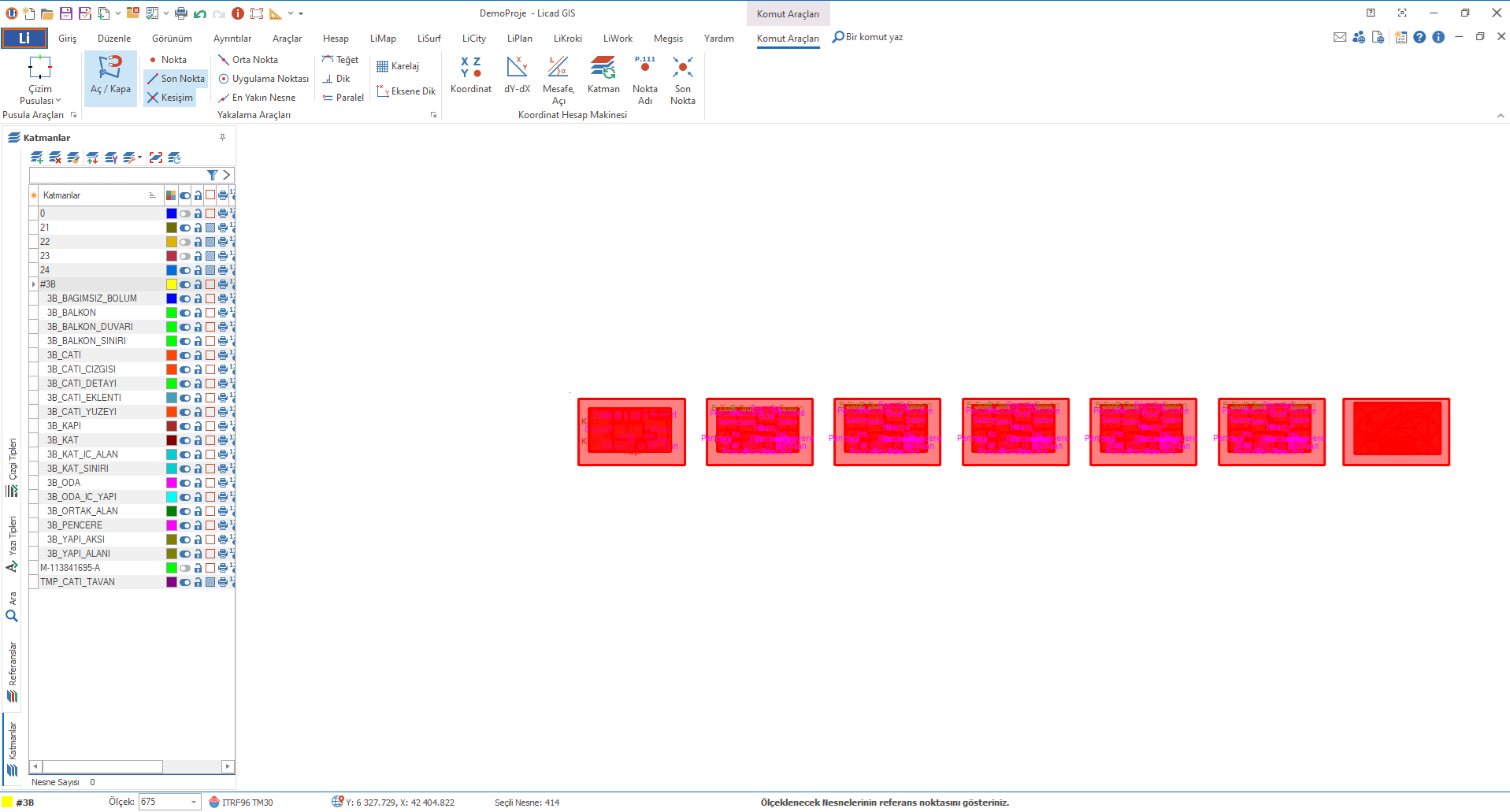
Task: Click yellow color swatch of #3B layer
Action: click(172, 284)
